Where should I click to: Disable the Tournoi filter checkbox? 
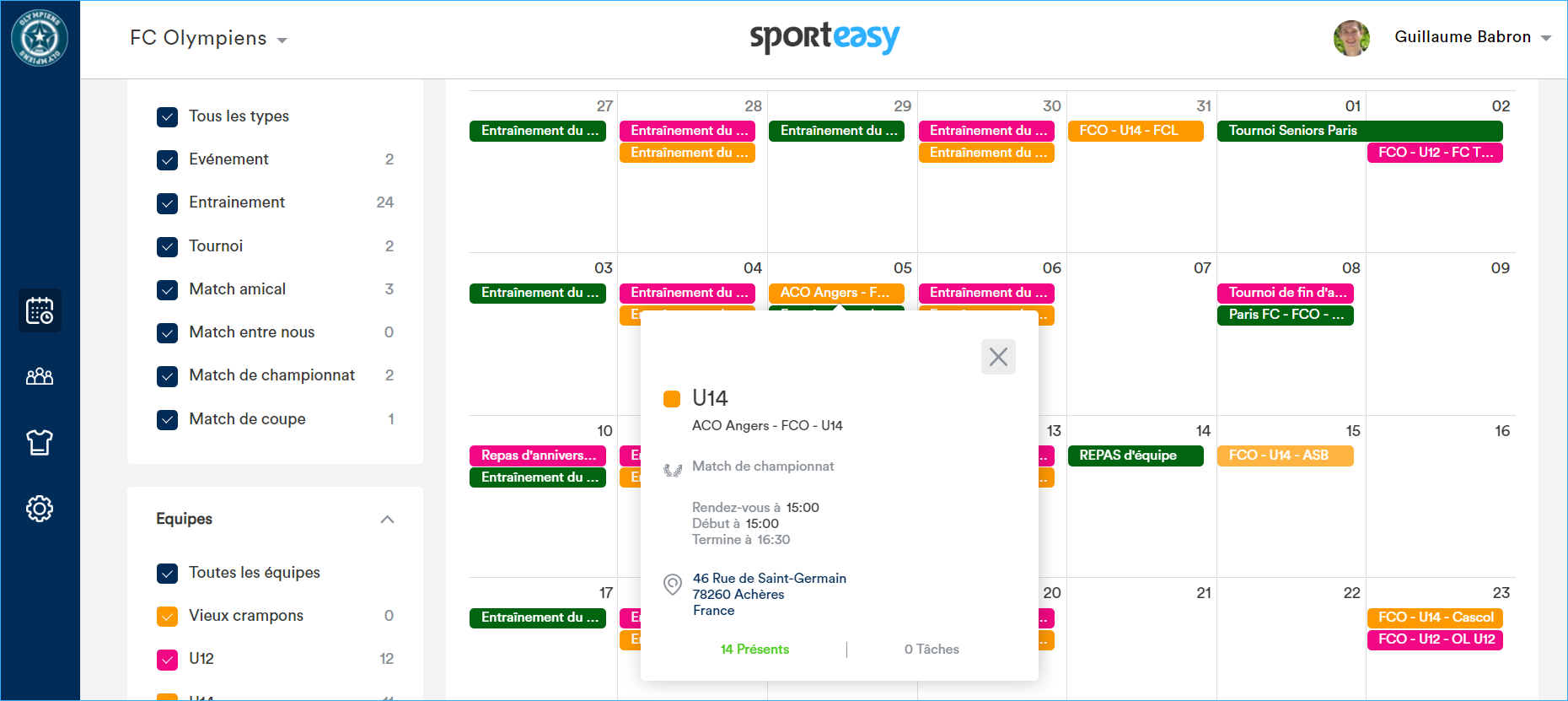(x=167, y=246)
